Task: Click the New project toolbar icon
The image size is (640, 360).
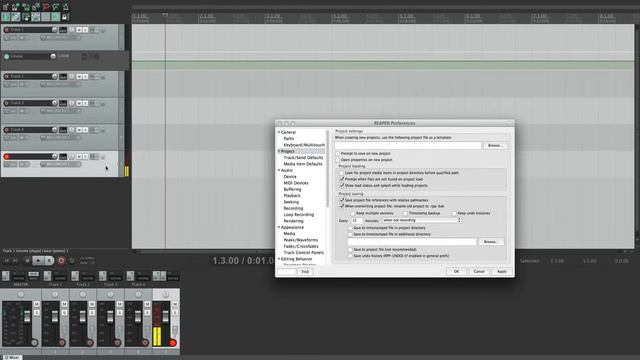Action: point(5,7)
